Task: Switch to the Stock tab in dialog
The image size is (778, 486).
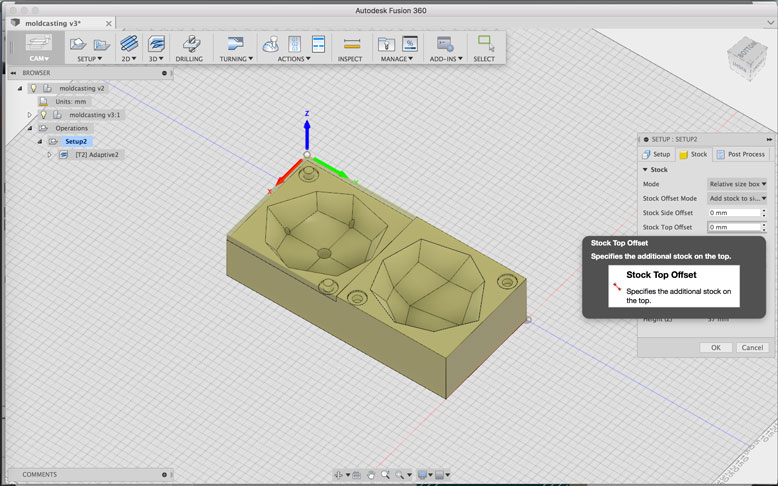Action: pos(693,154)
